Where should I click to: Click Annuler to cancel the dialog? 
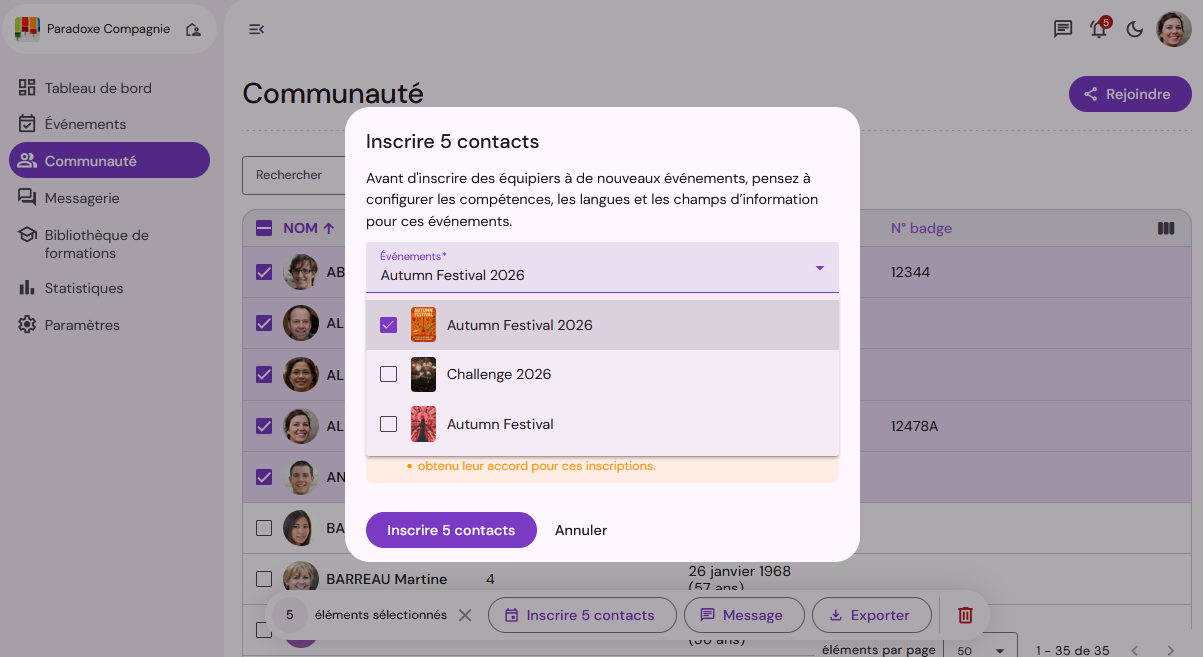point(581,530)
